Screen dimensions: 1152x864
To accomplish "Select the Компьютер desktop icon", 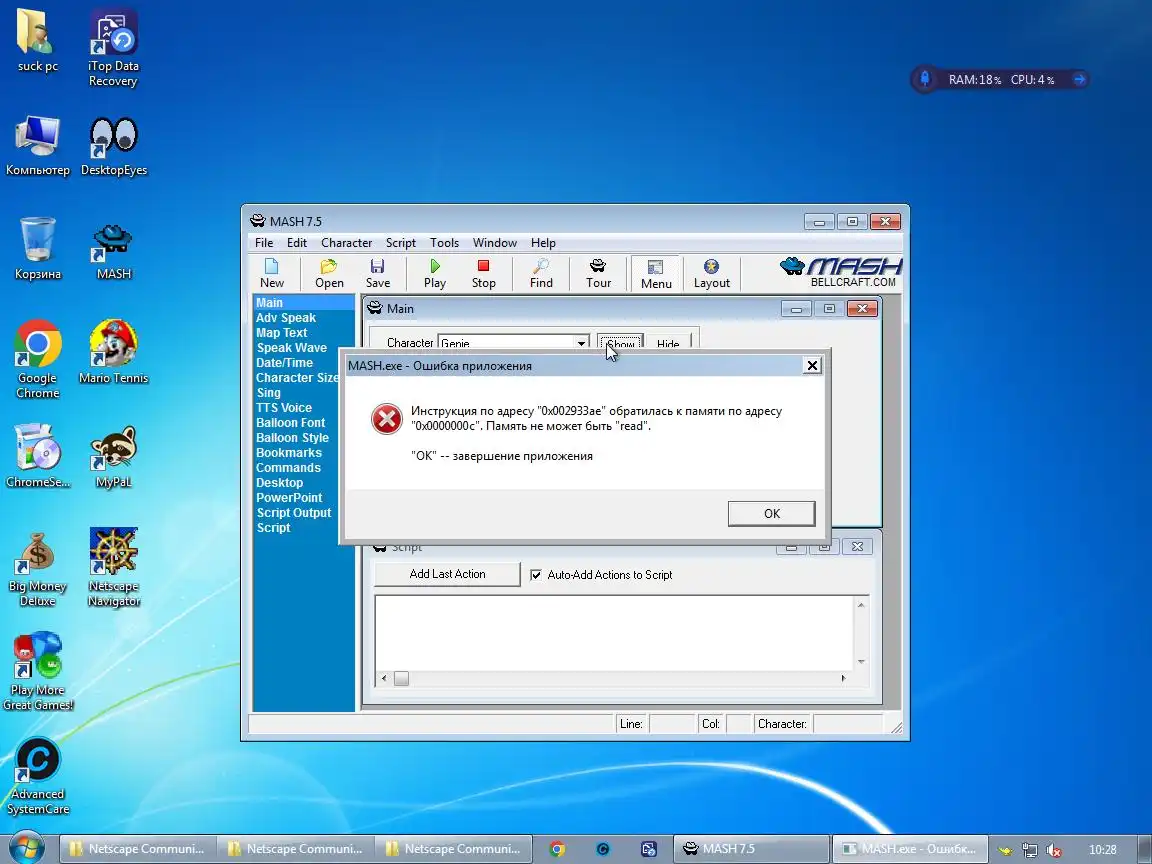I will (37, 145).
